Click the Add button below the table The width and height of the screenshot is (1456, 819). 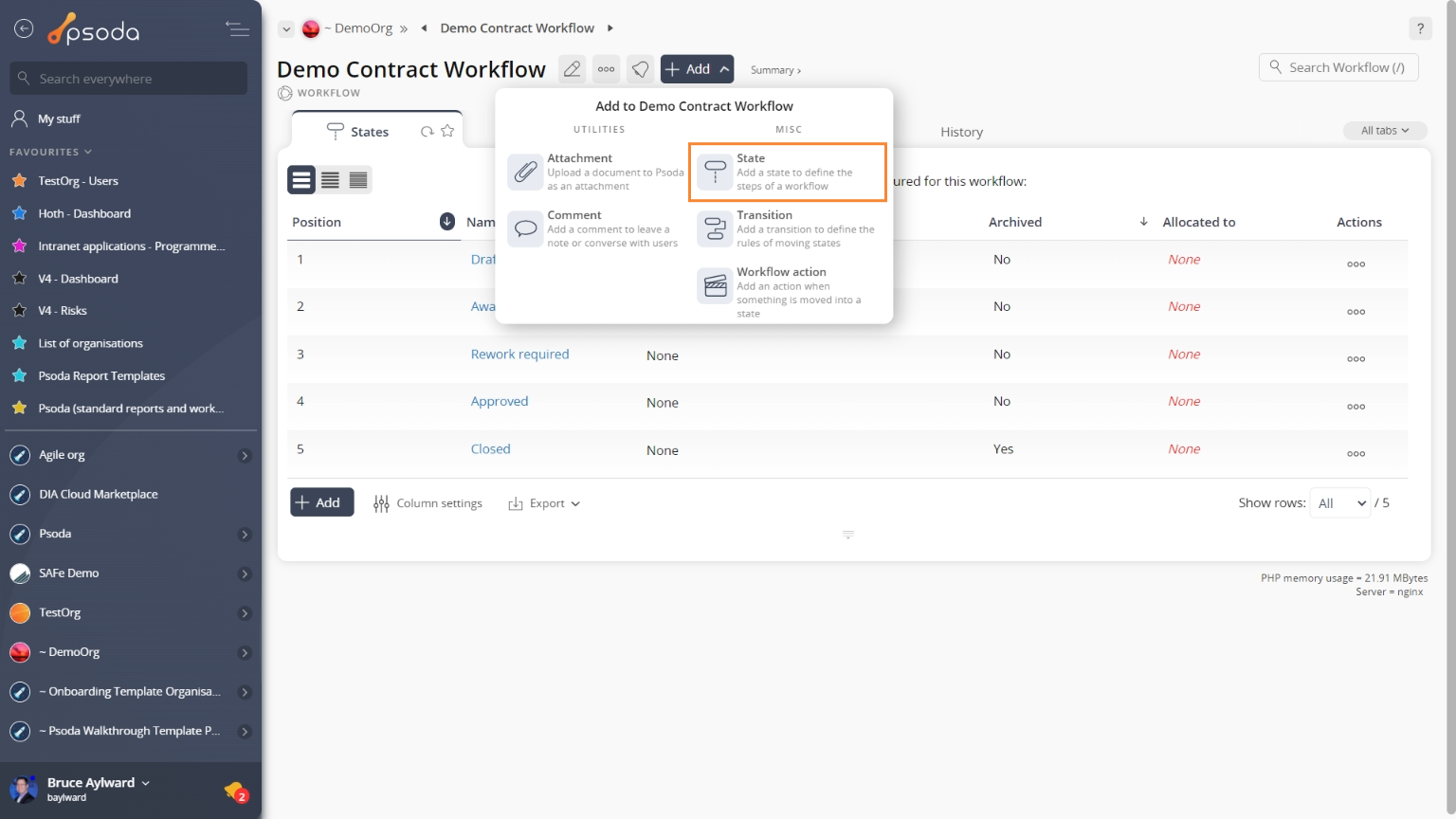tap(322, 502)
